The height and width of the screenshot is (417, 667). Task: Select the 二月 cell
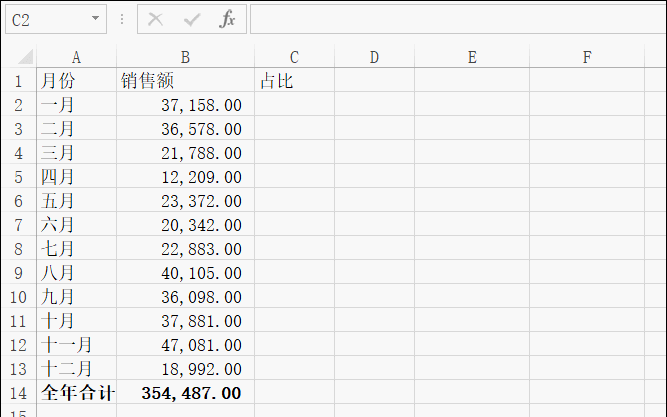[77, 129]
